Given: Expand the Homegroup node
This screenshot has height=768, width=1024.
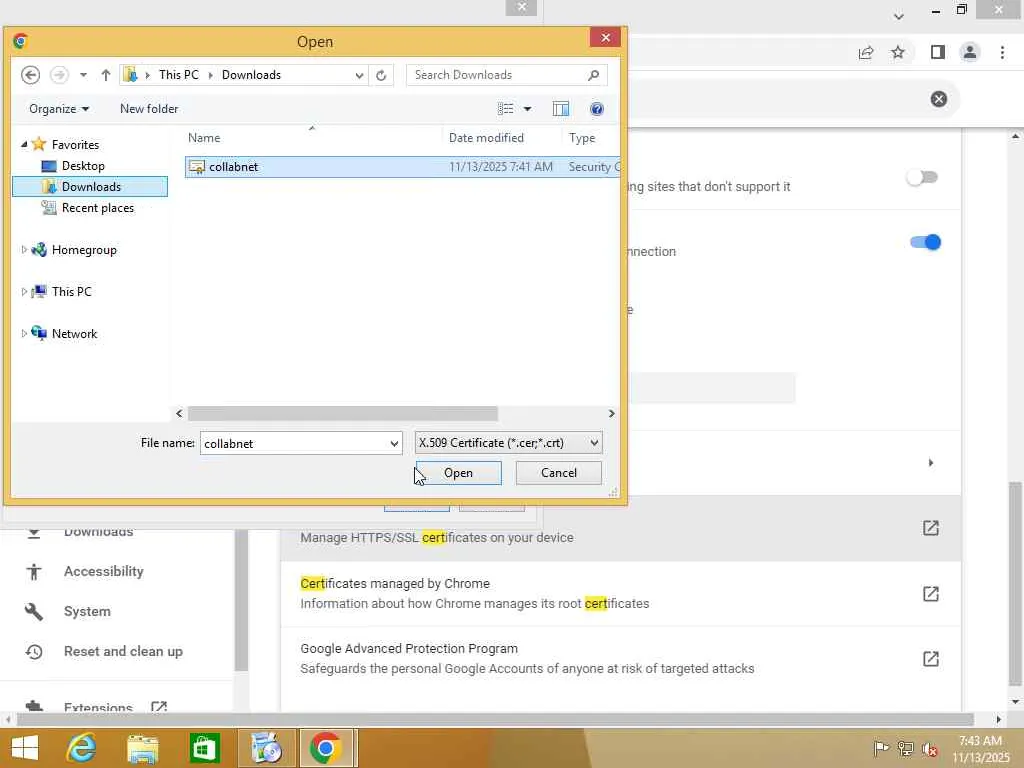Looking at the screenshot, I should pos(24,249).
